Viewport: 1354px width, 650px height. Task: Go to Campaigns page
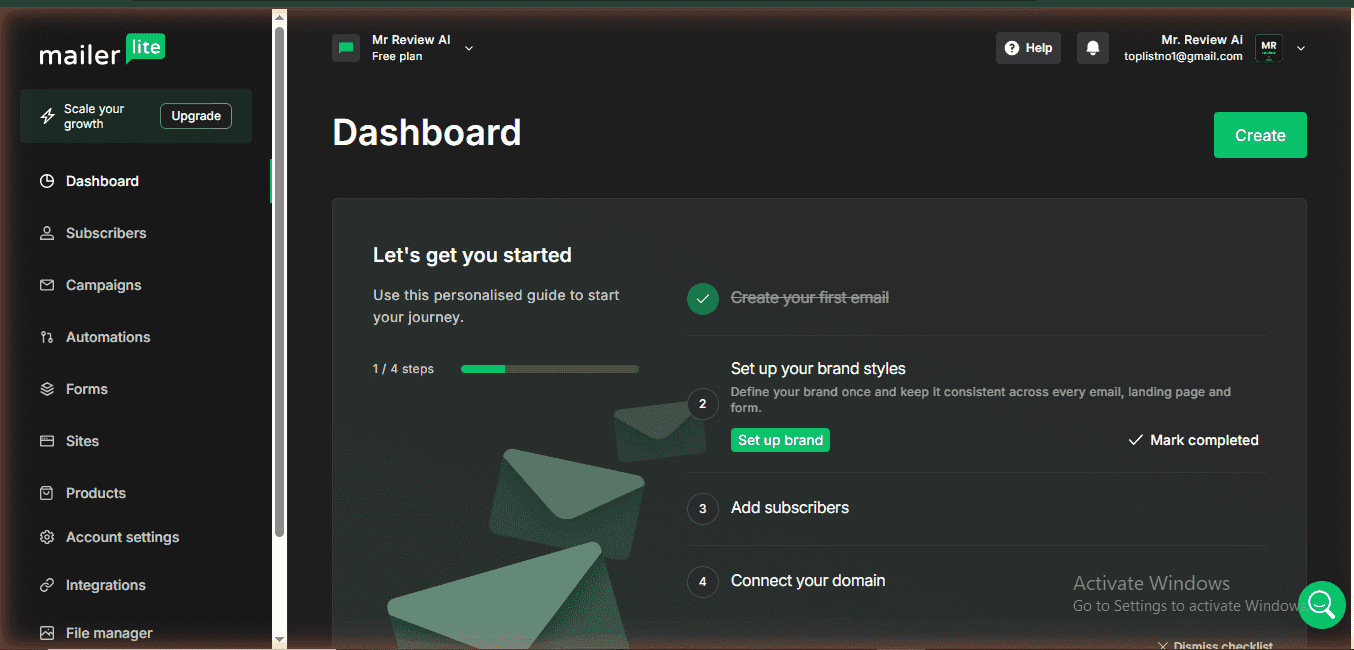(104, 285)
